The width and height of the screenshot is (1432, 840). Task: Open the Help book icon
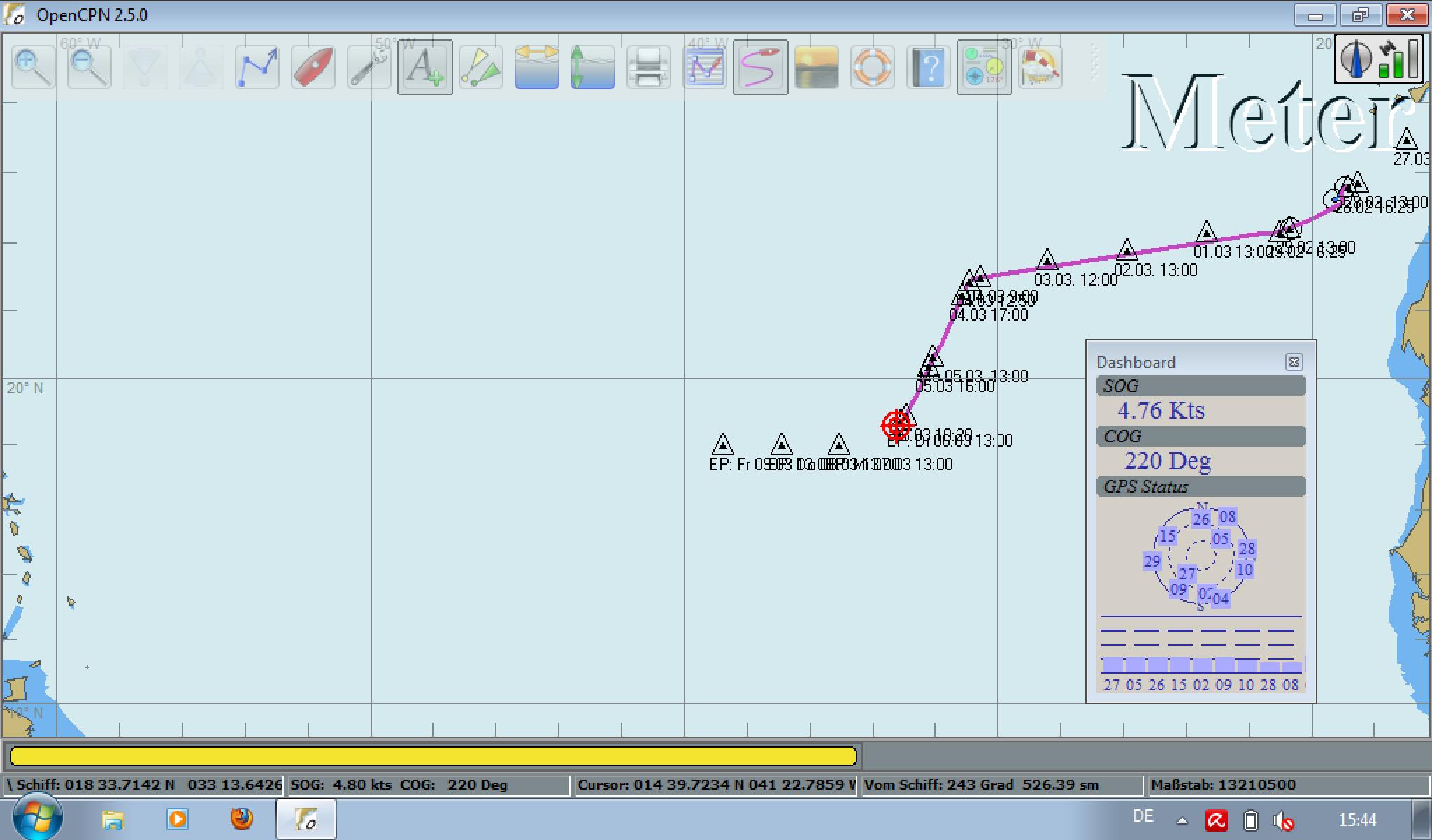click(x=929, y=67)
